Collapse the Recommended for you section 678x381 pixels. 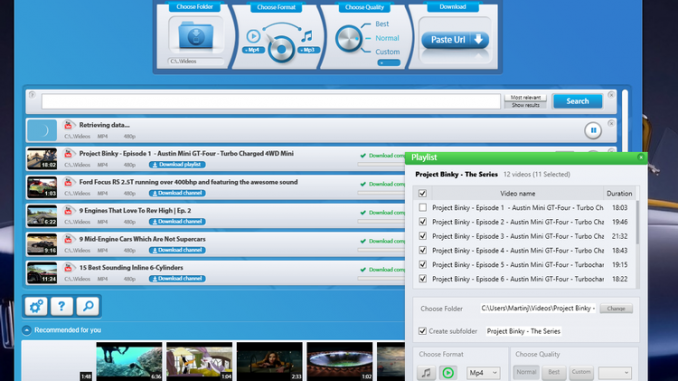pyautogui.click(x=27, y=330)
